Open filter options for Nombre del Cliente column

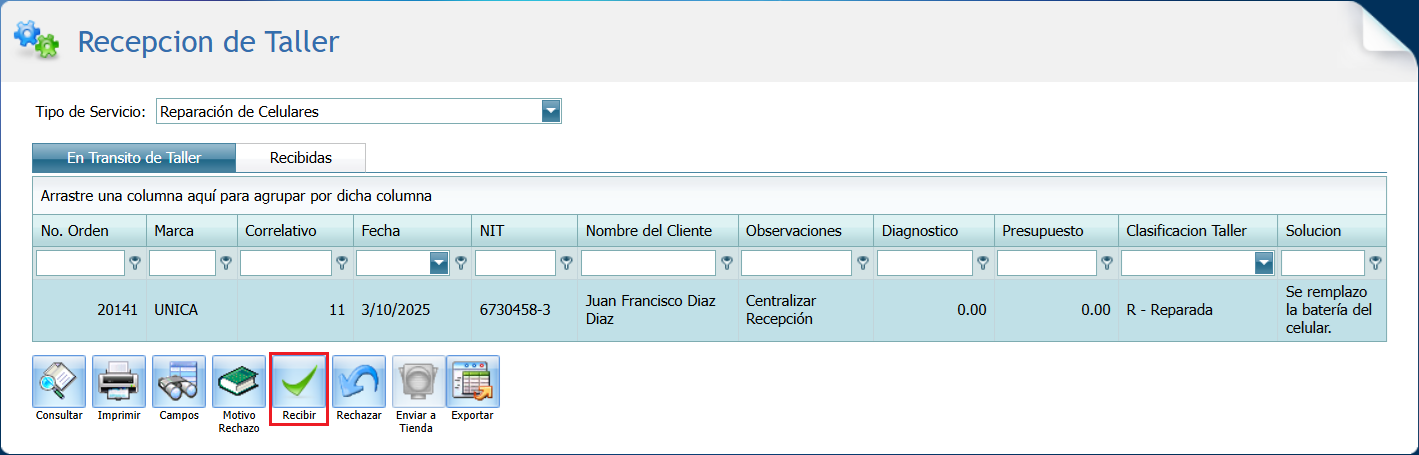pos(727,263)
